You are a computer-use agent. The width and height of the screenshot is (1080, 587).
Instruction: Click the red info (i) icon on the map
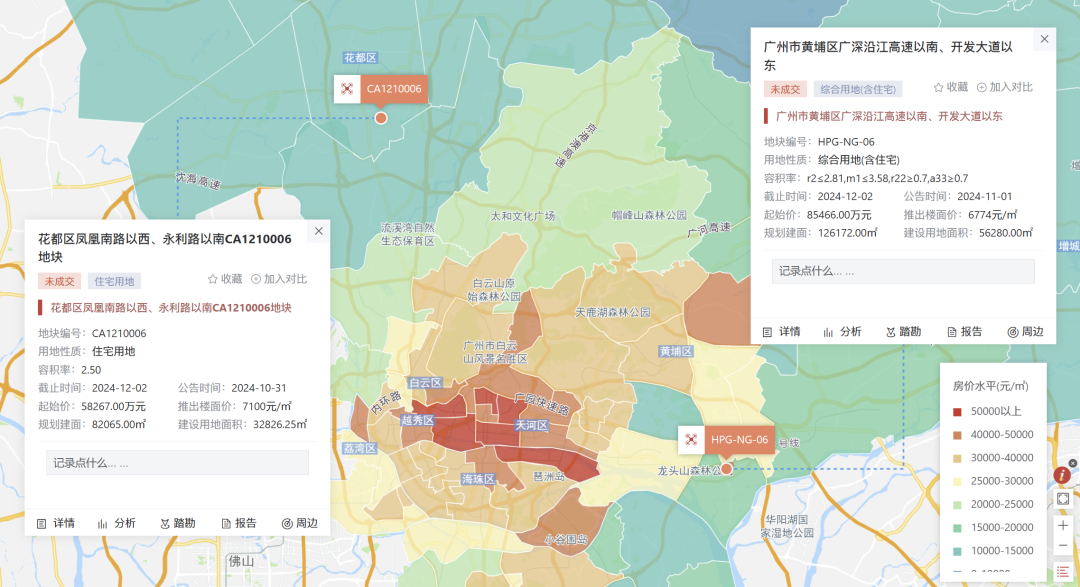pos(1061,476)
